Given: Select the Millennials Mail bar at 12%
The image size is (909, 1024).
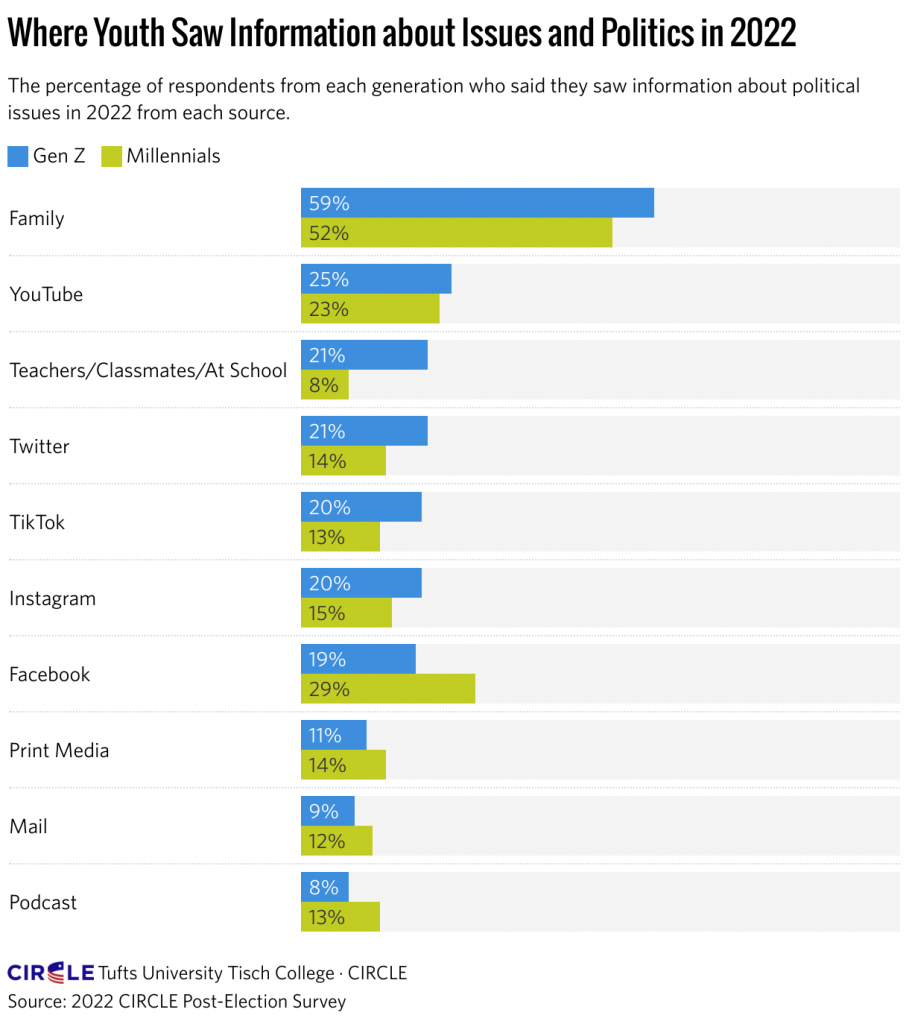Looking at the screenshot, I should coord(337,841).
